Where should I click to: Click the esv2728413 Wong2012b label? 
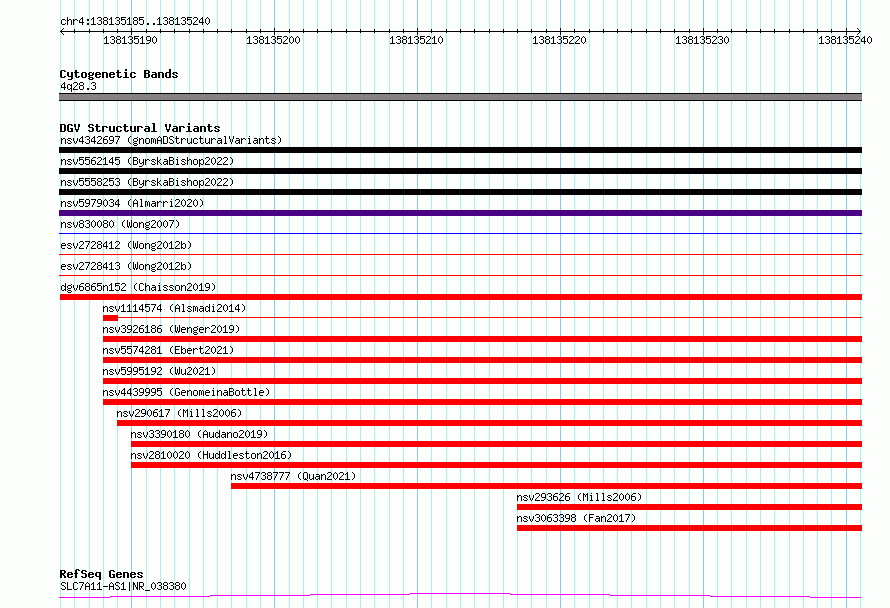126,266
